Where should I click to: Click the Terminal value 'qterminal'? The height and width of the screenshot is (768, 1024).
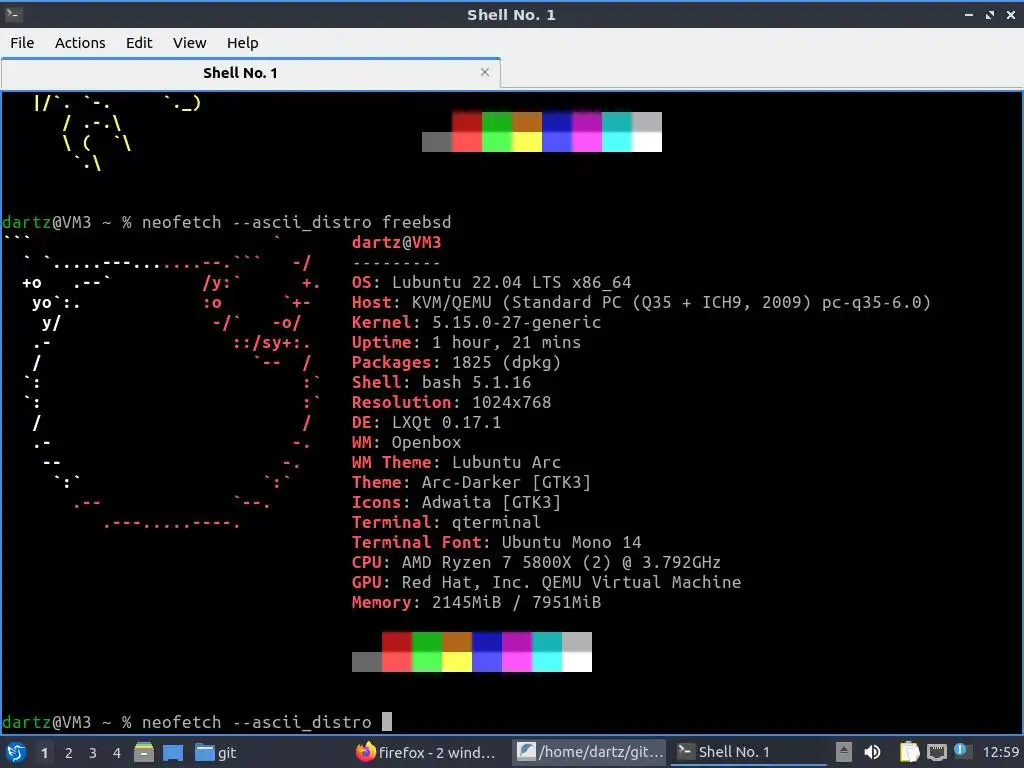(496, 522)
